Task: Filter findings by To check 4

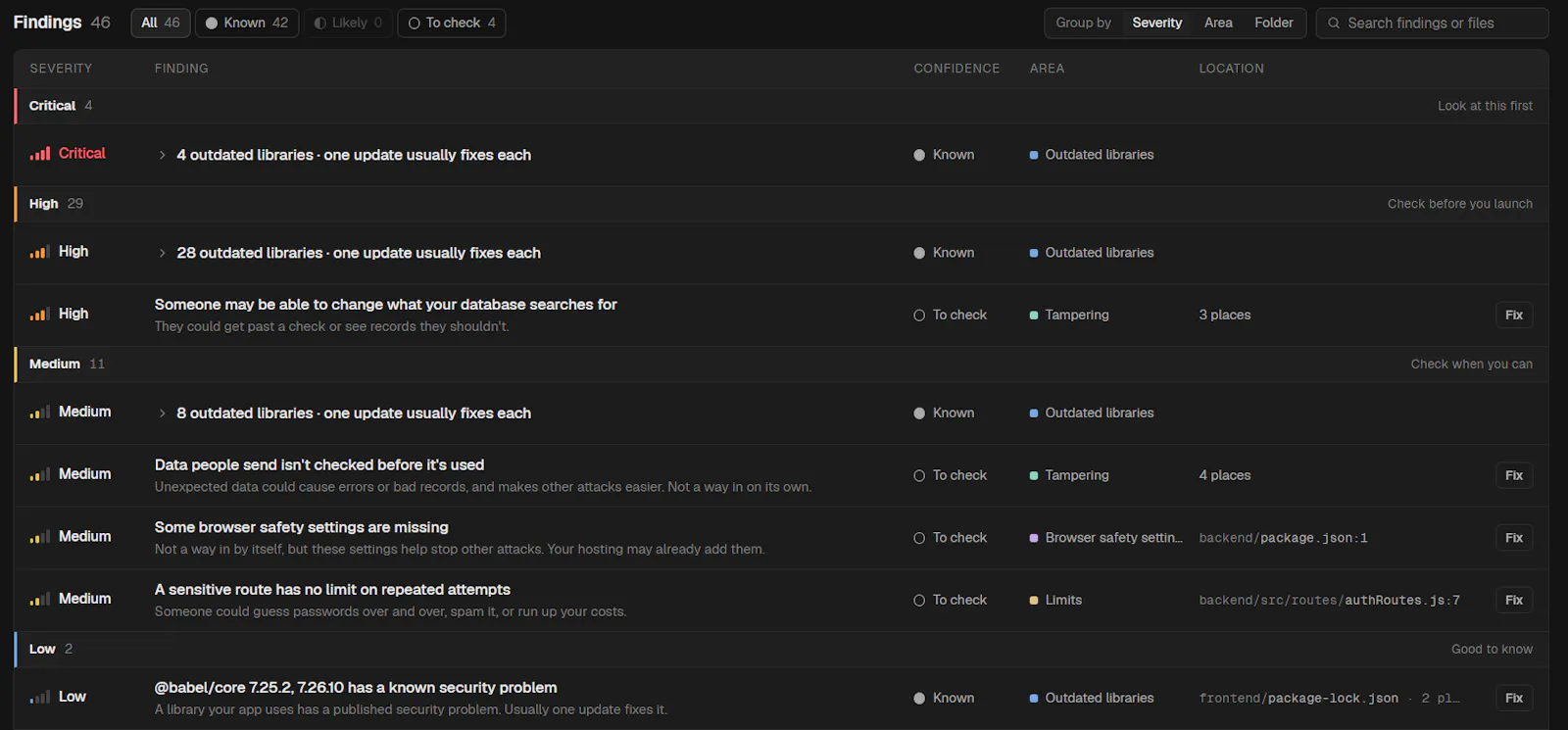Action: click(x=452, y=23)
